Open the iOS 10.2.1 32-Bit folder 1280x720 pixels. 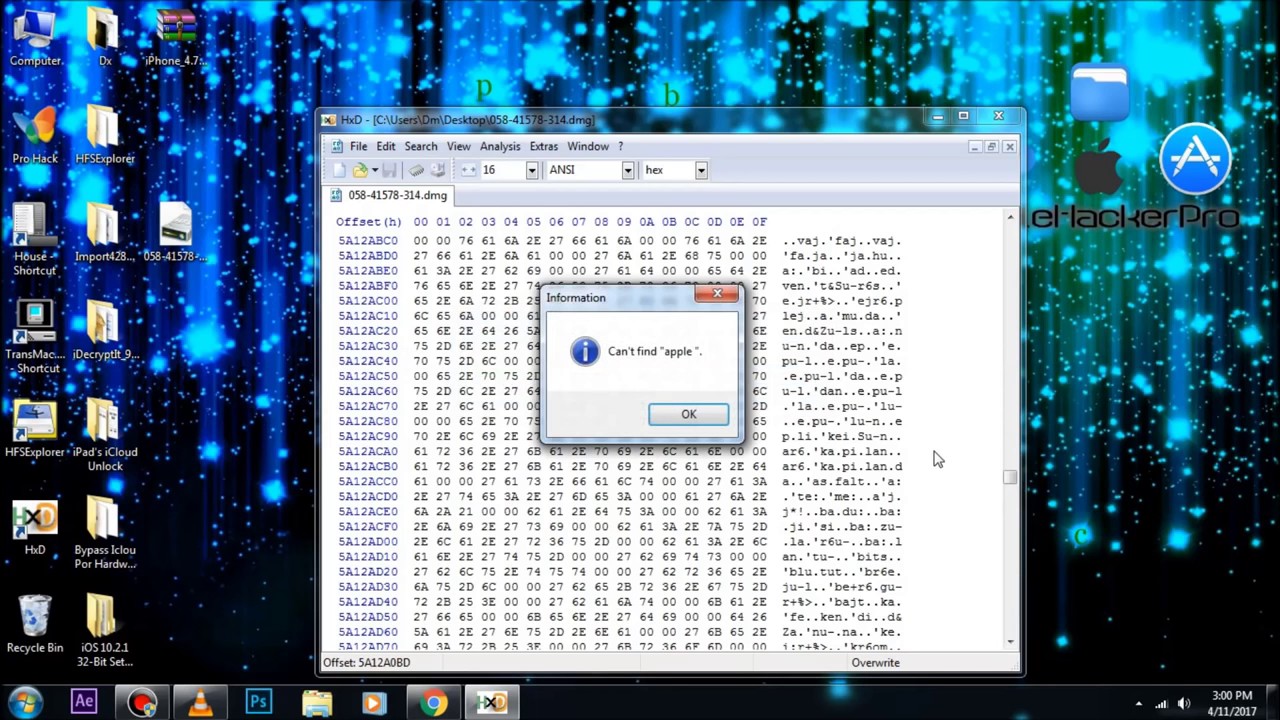coord(104,632)
